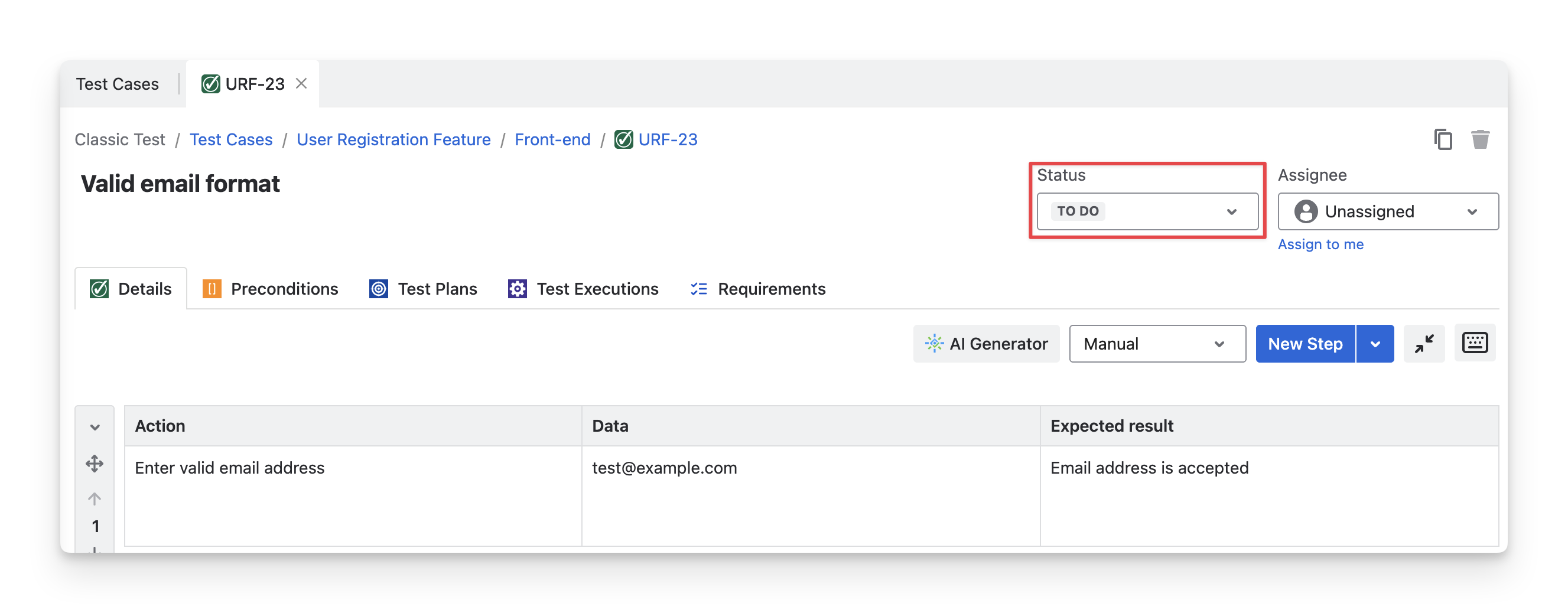Click the copy test case icon

(1443, 139)
